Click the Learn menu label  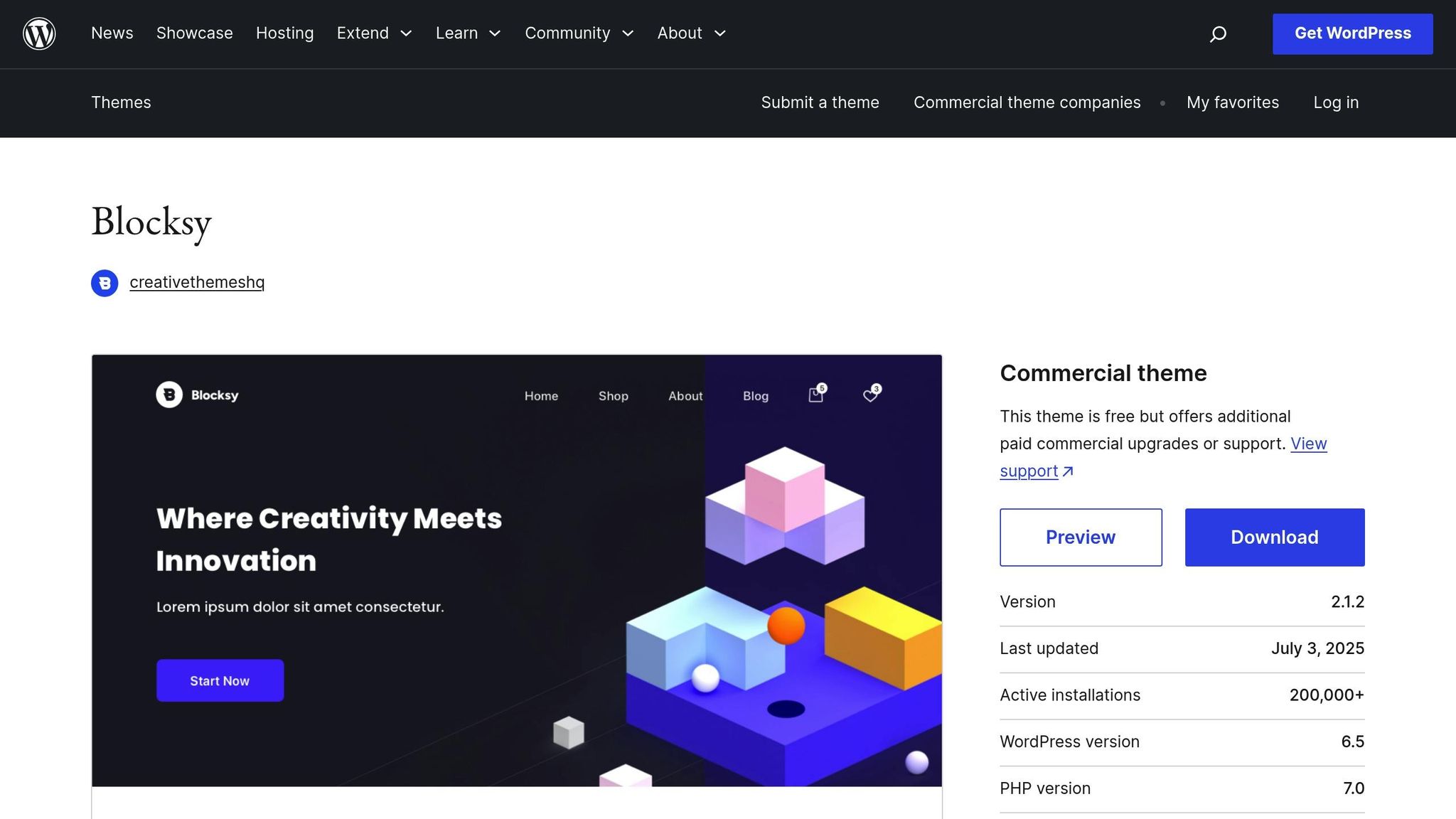456,33
